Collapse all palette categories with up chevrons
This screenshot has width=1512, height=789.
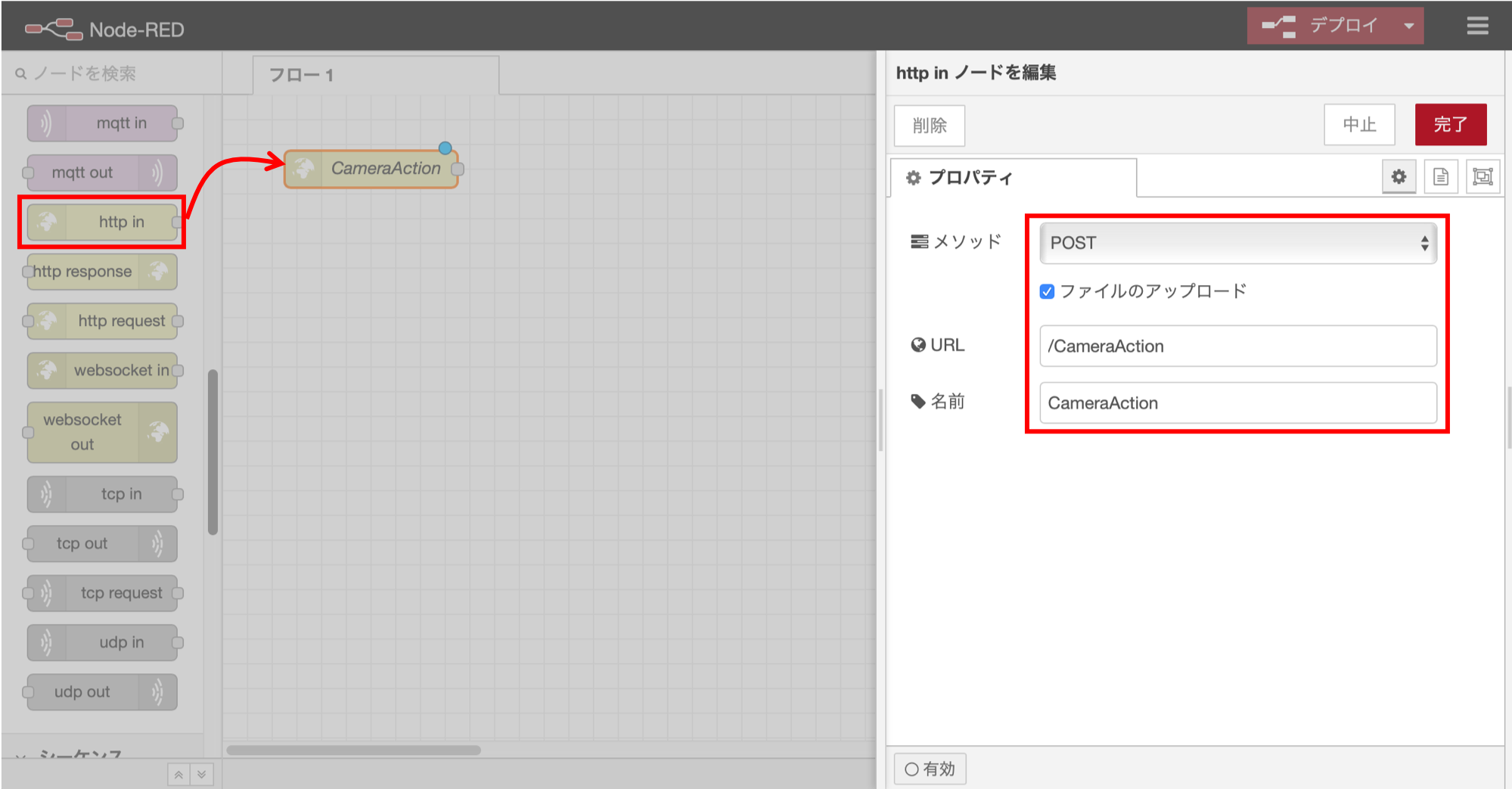point(179,775)
